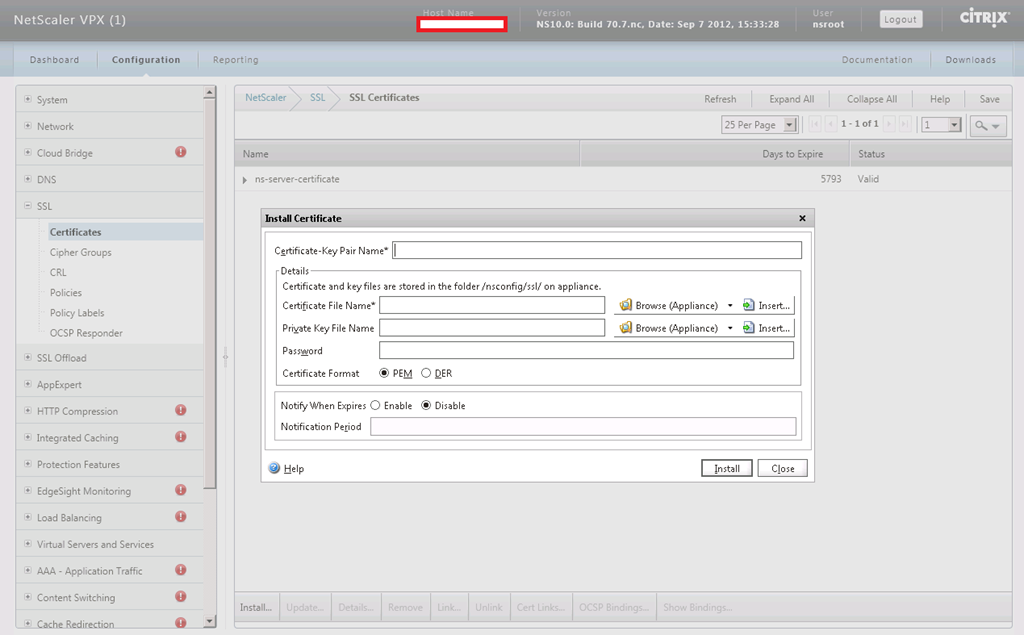Open the 25 Per Page dropdown
Image resolution: width=1024 pixels, height=635 pixels.
tap(789, 125)
